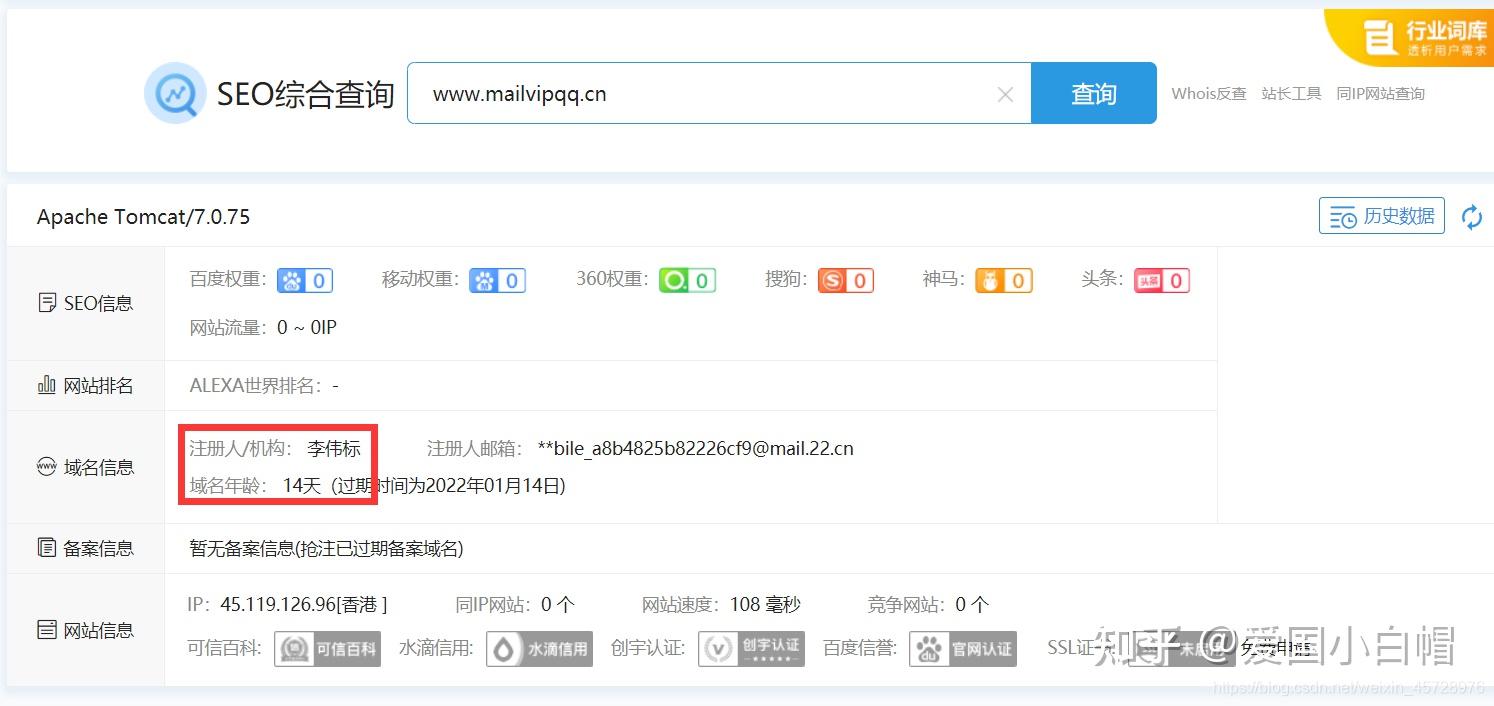Open 历史数据 history button
This screenshot has width=1494, height=706.
tap(1382, 216)
